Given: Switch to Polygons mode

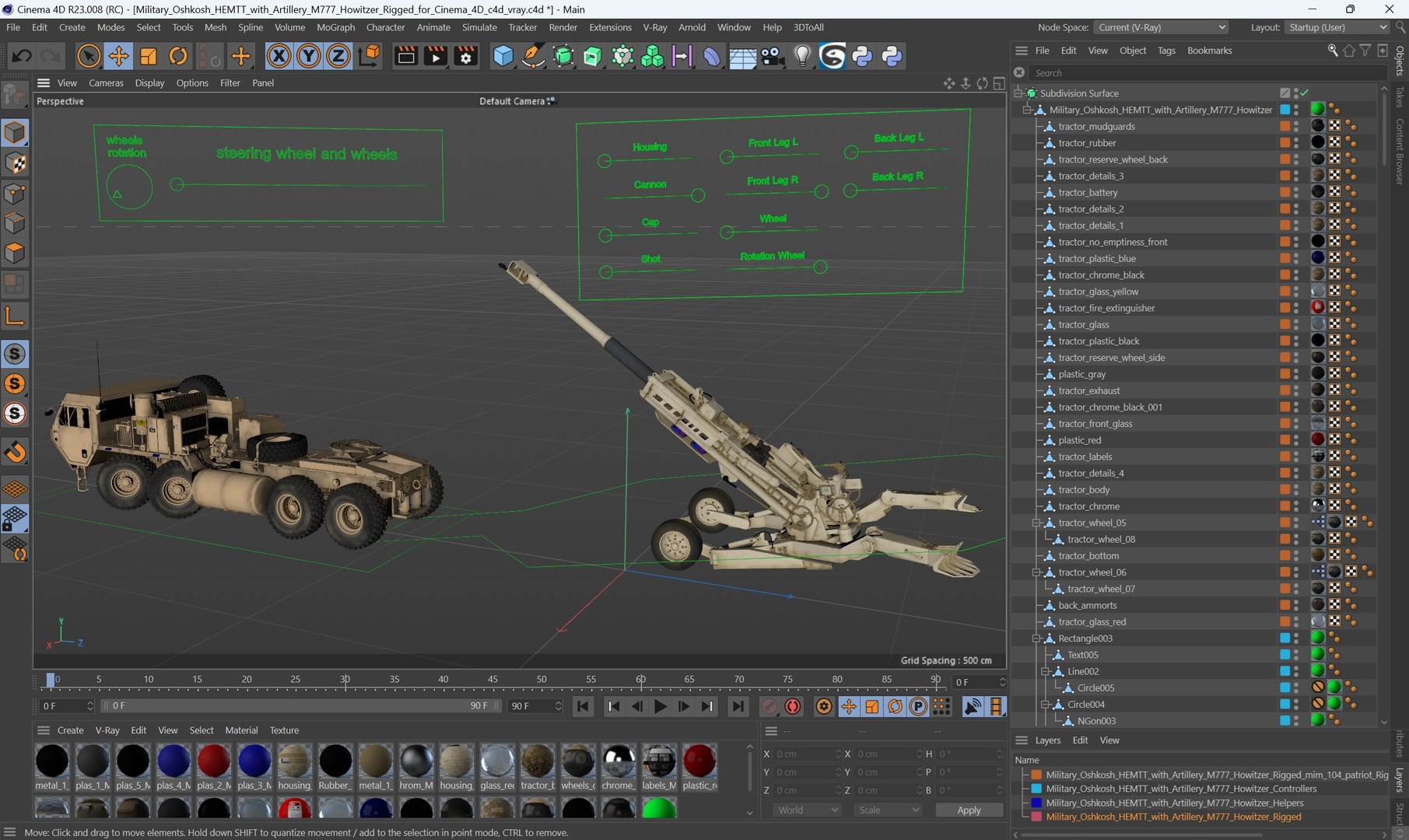Looking at the screenshot, I should [x=15, y=254].
